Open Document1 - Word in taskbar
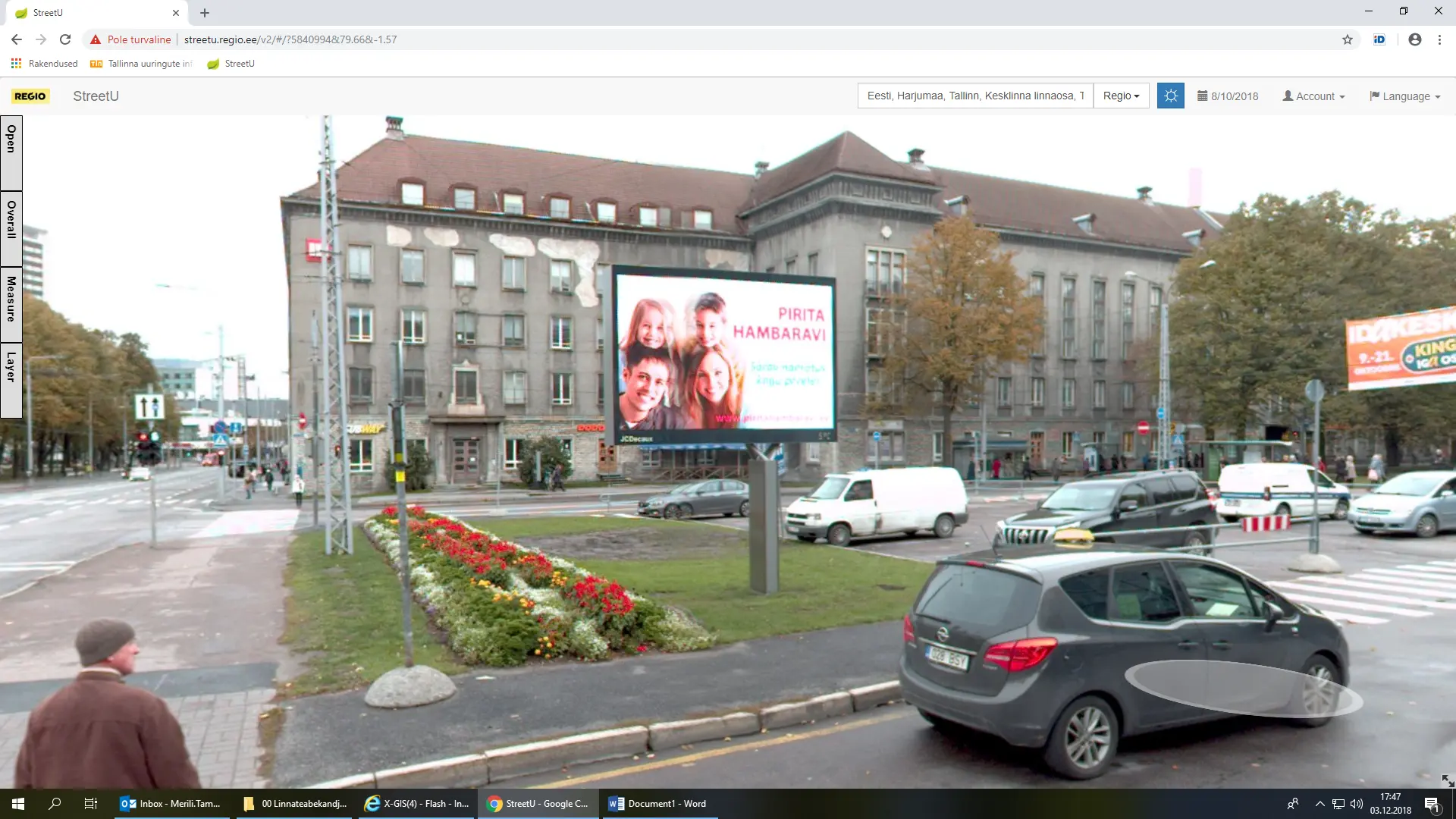Viewport: 1456px width, 819px height. tap(658, 804)
